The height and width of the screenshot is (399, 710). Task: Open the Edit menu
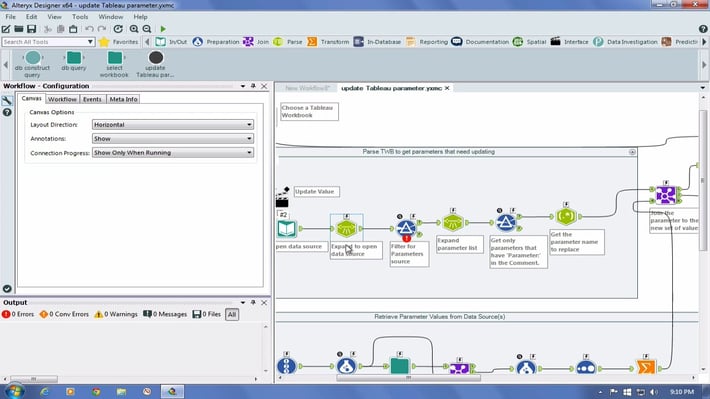[x=31, y=17]
